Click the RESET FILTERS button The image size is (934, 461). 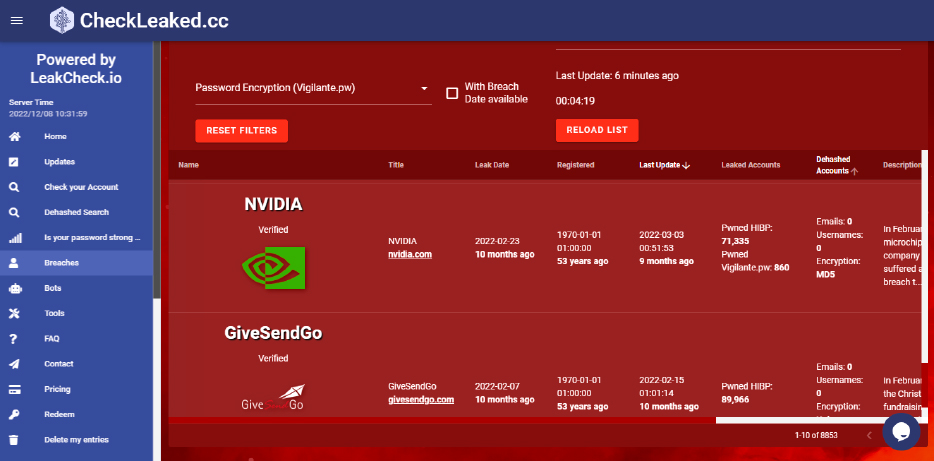coord(241,131)
